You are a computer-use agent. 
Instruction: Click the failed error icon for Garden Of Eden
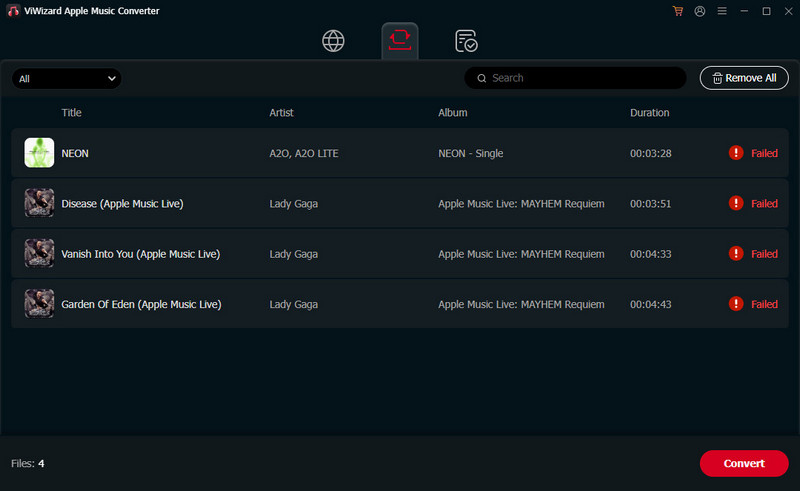coord(736,304)
